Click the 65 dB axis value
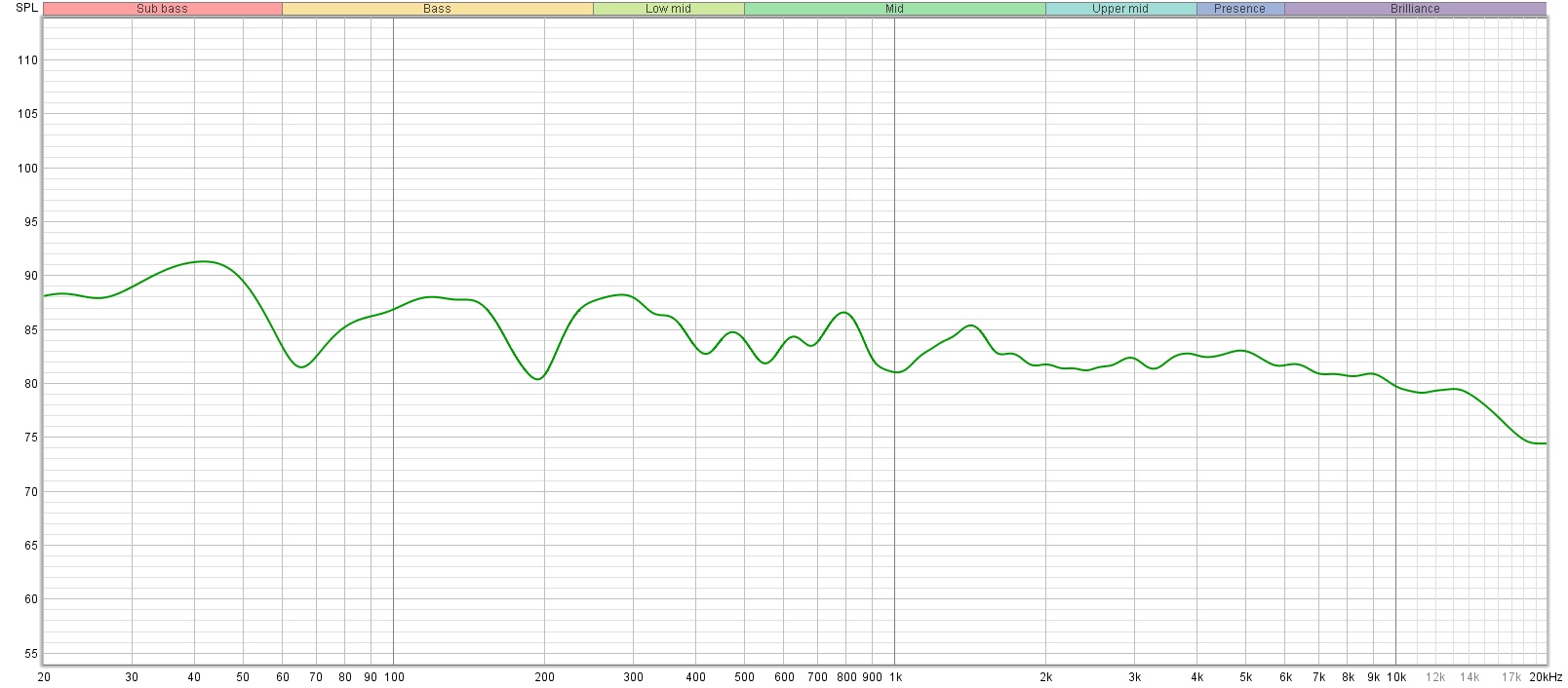Image resolution: width=1568 pixels, height=688 pixels. pos(31,546)
